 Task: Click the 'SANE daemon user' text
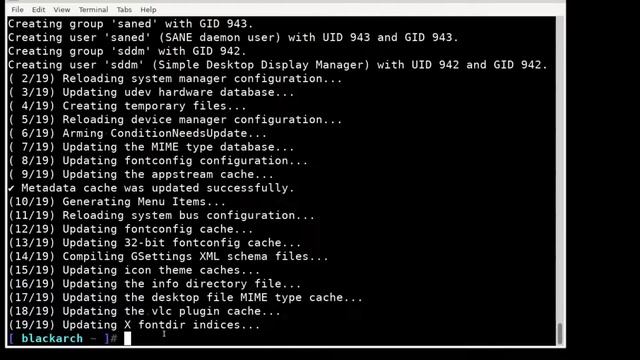[x=220, y=38]
